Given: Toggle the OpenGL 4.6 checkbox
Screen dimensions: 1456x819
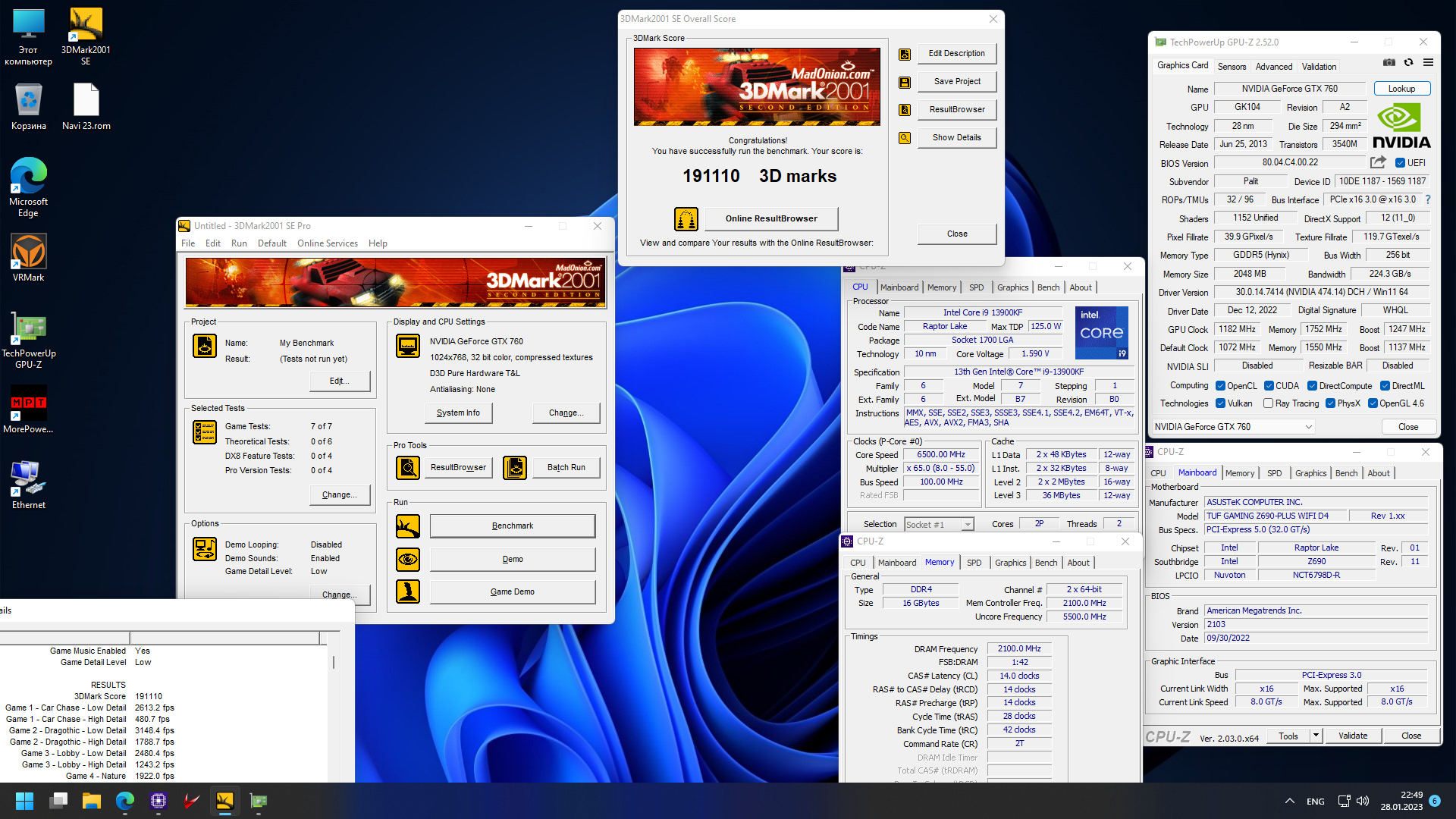Looking at the screenshot, I should (x=1373, y=403).
